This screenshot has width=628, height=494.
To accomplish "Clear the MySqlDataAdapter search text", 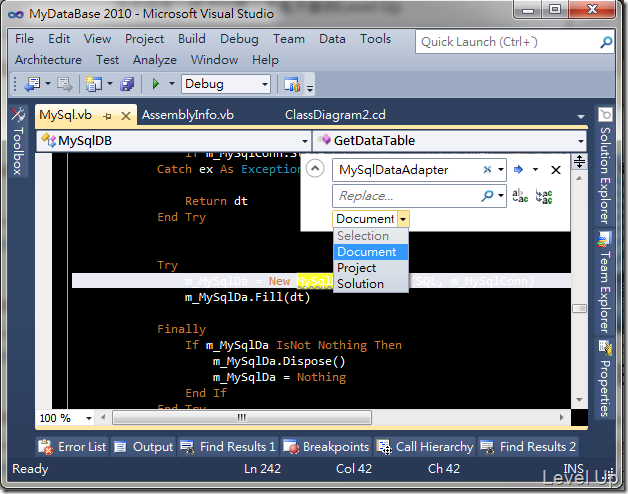I will click(x=487, y=169).
